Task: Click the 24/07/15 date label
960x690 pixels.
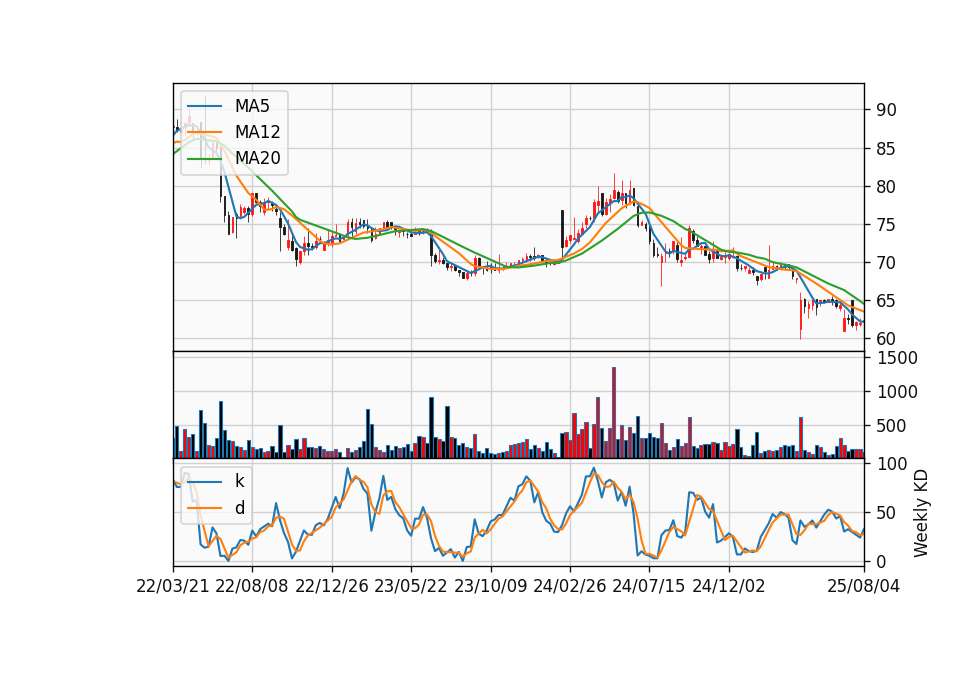Action: click(x=649, y=586)
